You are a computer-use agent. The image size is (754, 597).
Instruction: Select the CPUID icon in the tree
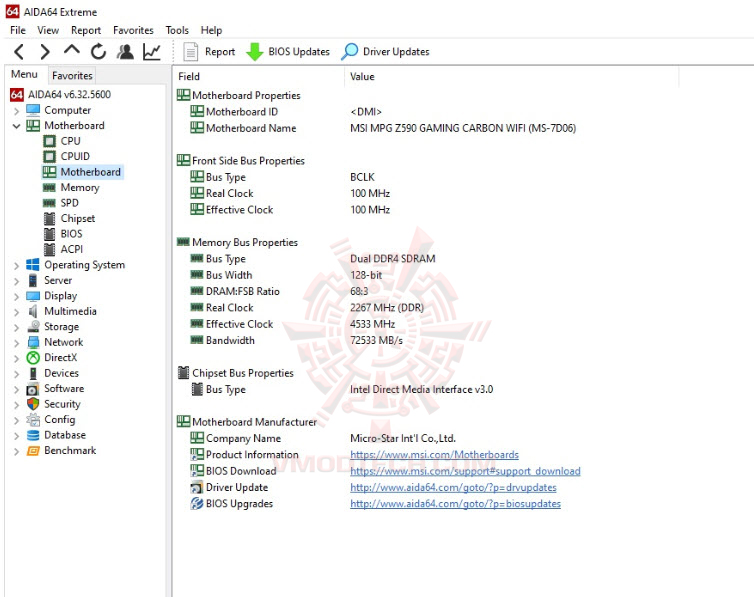[x=49, y=156]
